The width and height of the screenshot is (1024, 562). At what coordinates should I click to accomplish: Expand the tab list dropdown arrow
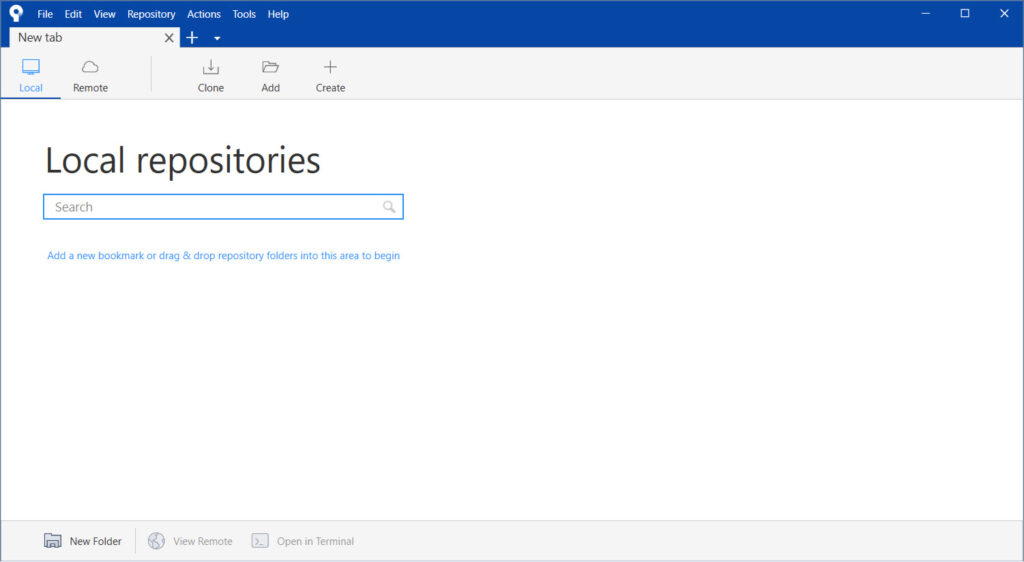[x=217, y=39]
